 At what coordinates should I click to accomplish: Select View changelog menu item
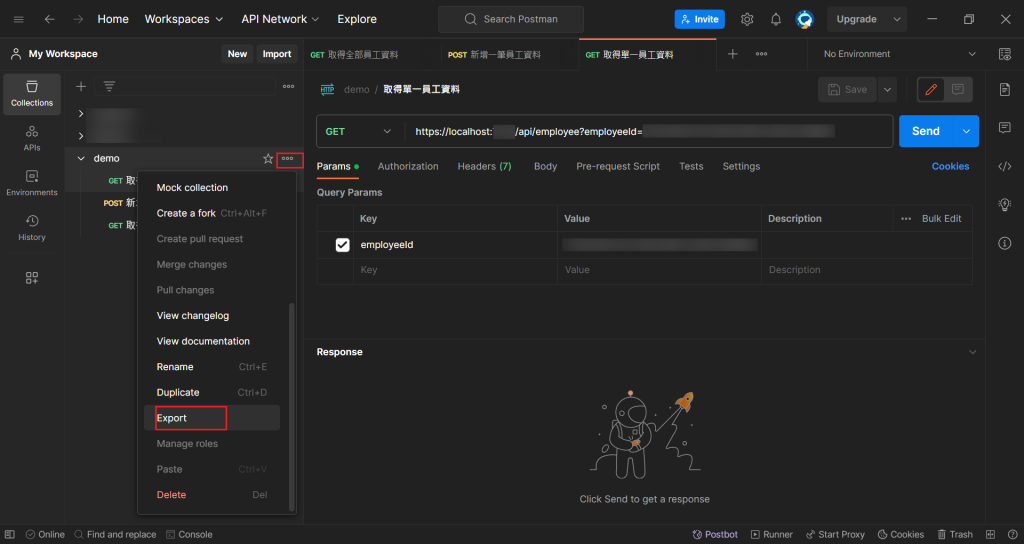pyautogui.click(x=212, y=315)
